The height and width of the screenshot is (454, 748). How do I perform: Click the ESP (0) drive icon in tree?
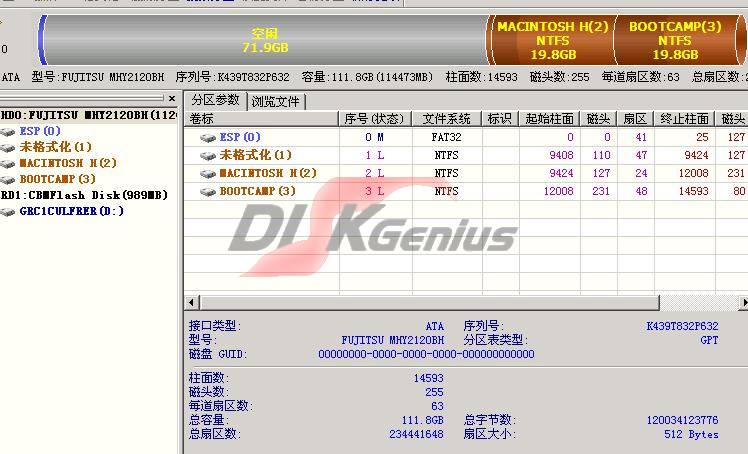click(x=8, y=132)
